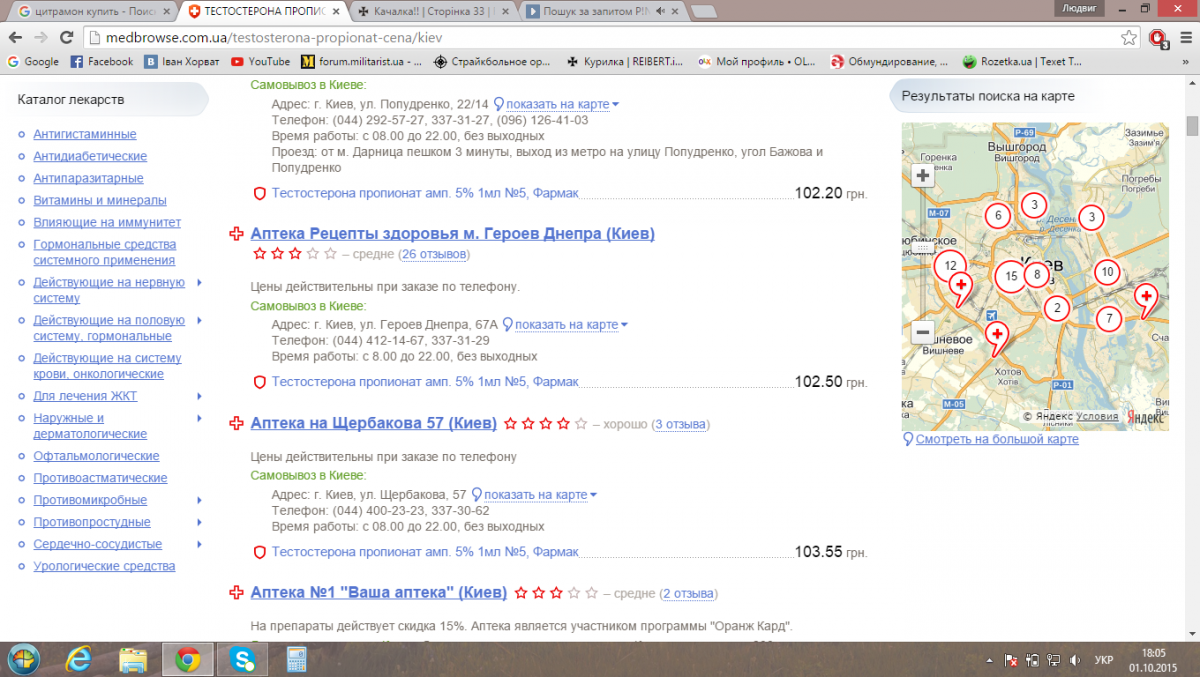Open map cluster marker with number 8
Image resolution: width=1200 pixels, height=677 pixels.
point(1038,274)
